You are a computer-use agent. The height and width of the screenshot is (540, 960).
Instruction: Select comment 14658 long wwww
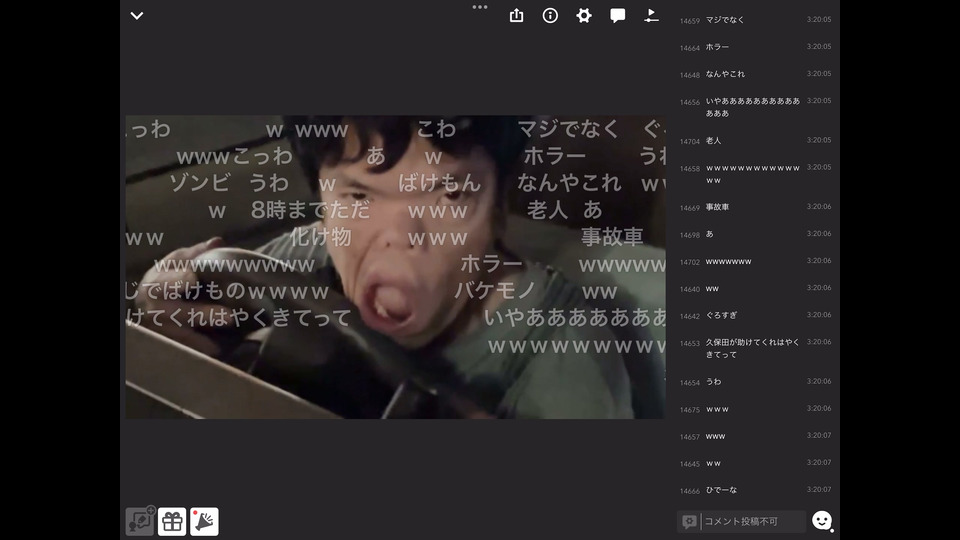click(x=756, y=174)
